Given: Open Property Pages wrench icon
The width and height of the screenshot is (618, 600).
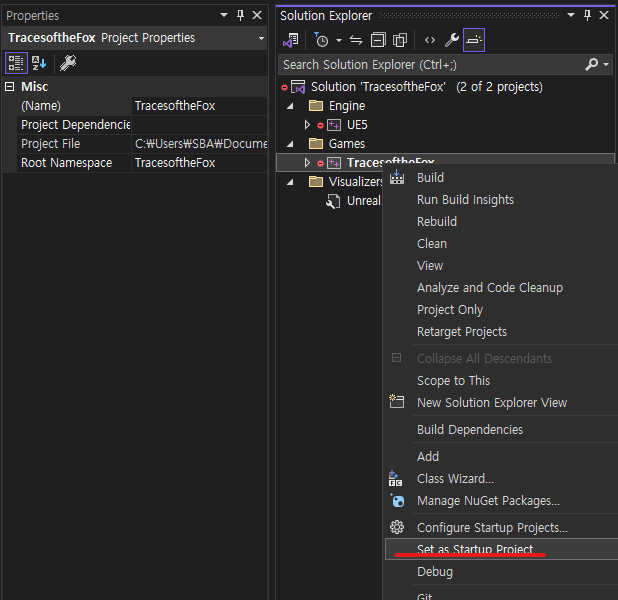Looking at the screenshot, I should 68,63.
